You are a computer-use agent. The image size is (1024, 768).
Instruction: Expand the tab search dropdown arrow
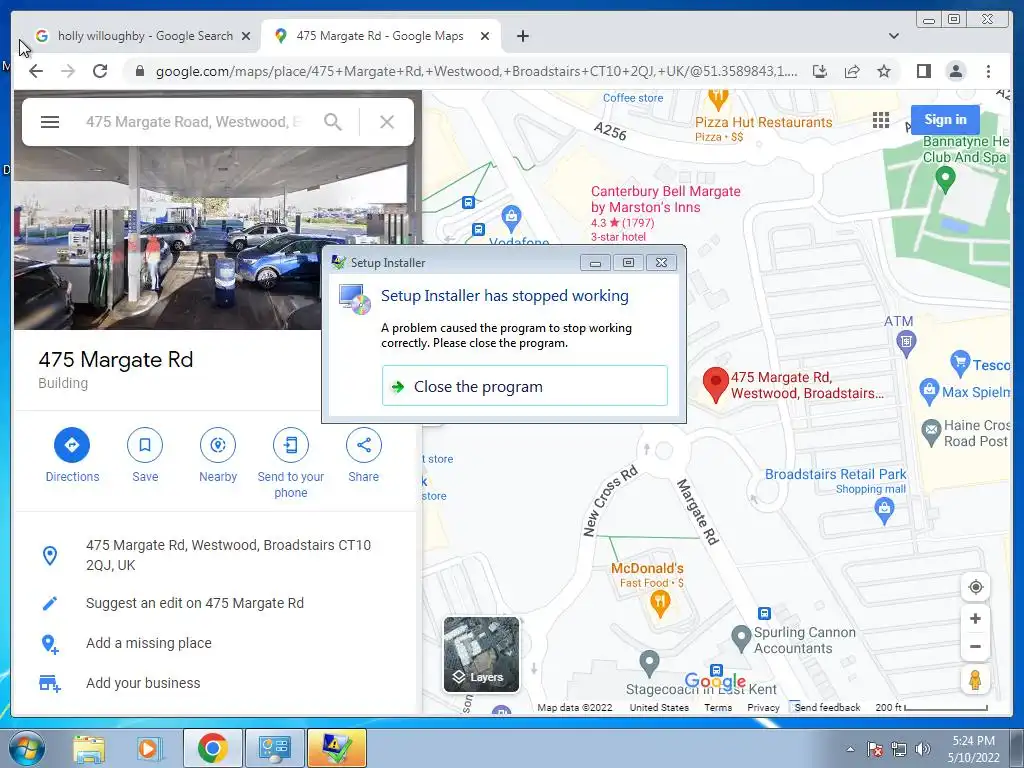[893, 36]
